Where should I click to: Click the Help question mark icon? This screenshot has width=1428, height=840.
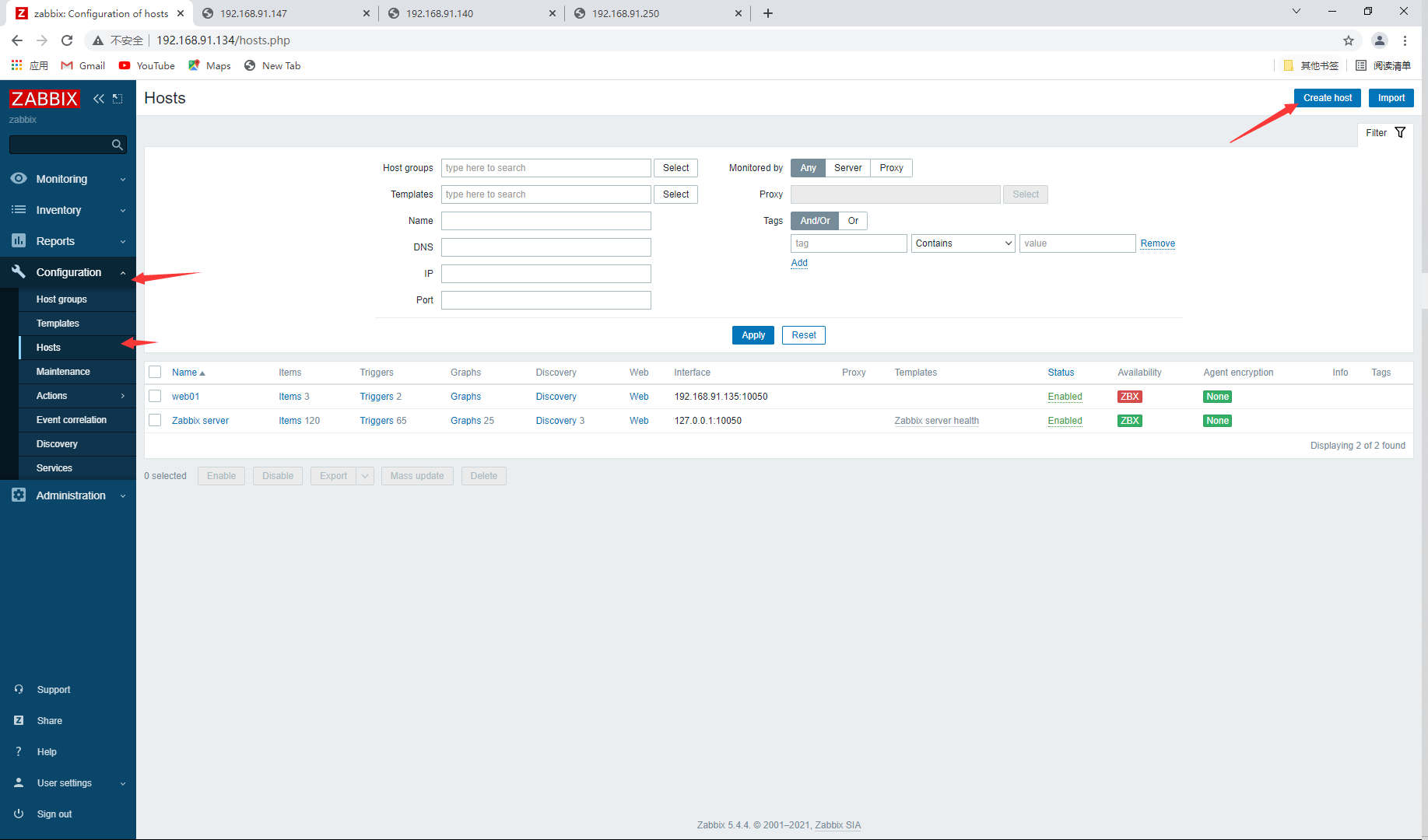click(x=19, y=751)
